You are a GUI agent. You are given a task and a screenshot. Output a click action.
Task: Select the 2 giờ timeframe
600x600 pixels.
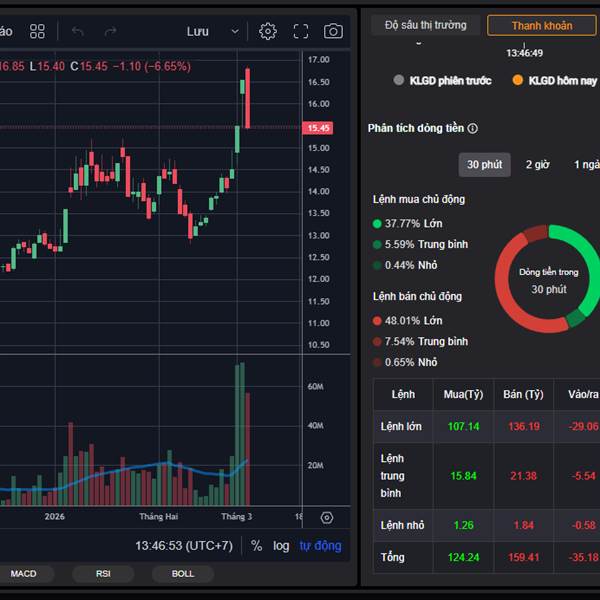(x=537, y=165)
